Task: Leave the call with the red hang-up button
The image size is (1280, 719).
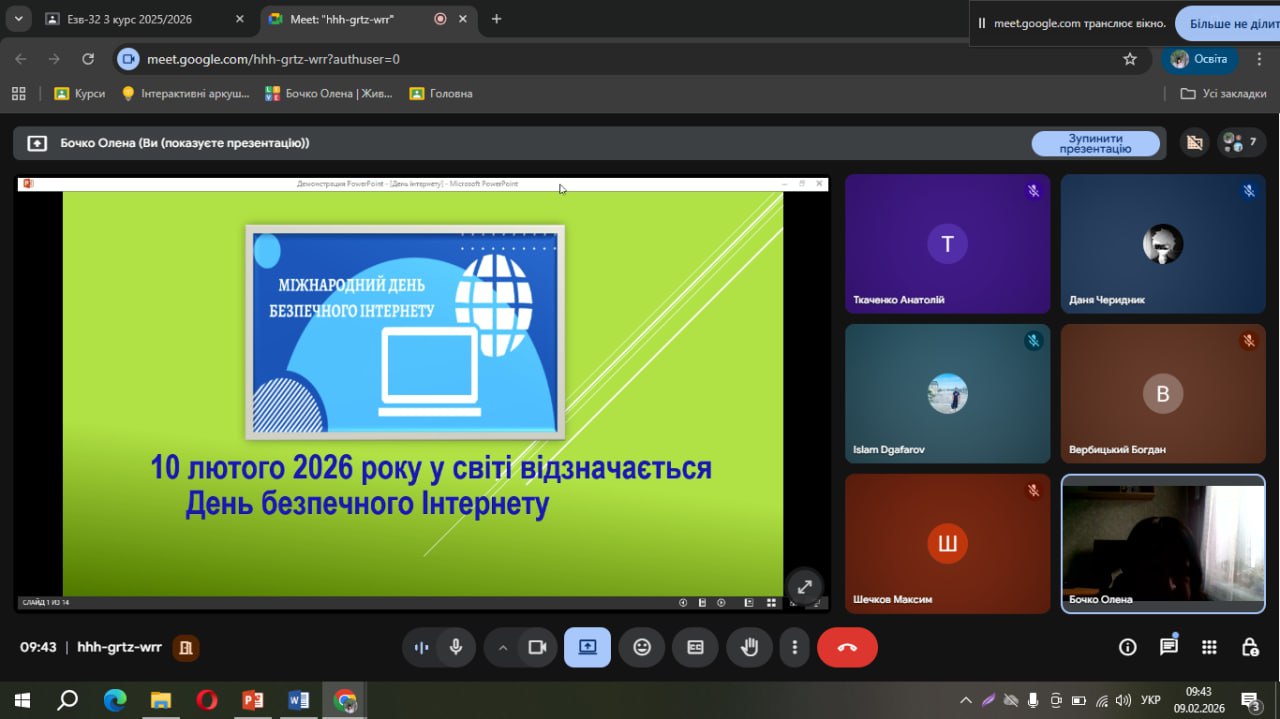Action: coord(847,647)
